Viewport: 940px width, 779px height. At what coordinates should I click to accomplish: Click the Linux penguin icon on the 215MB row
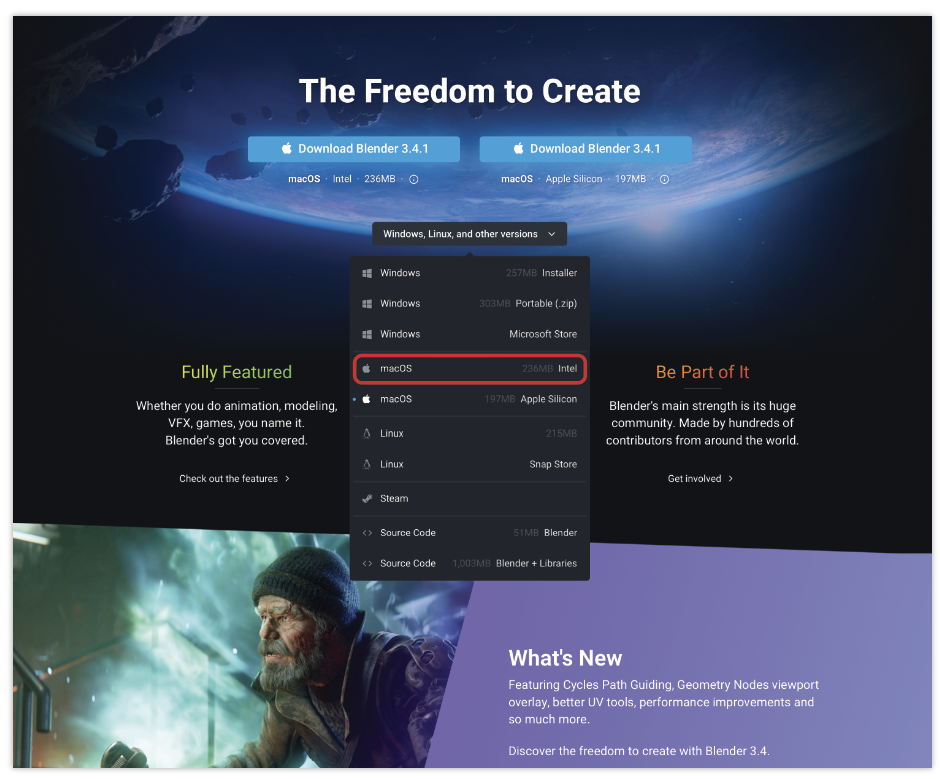[x=367, y=433]
